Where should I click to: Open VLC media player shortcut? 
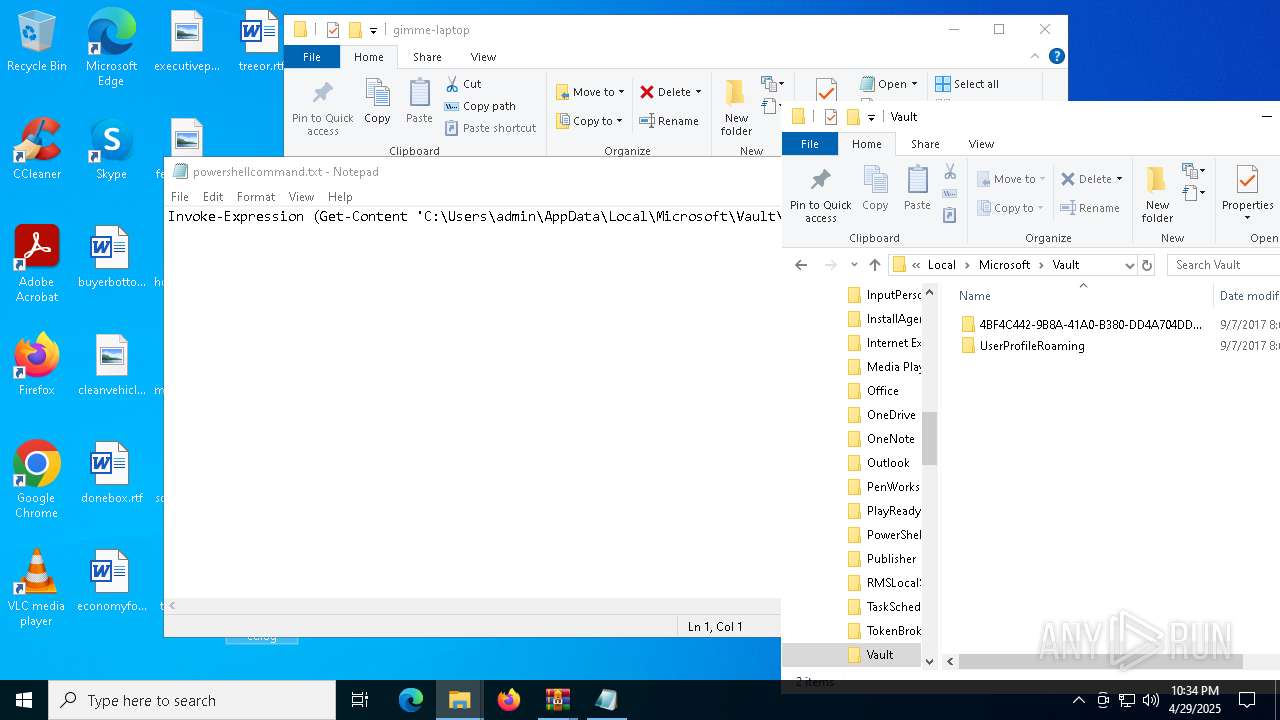(37, 588)
